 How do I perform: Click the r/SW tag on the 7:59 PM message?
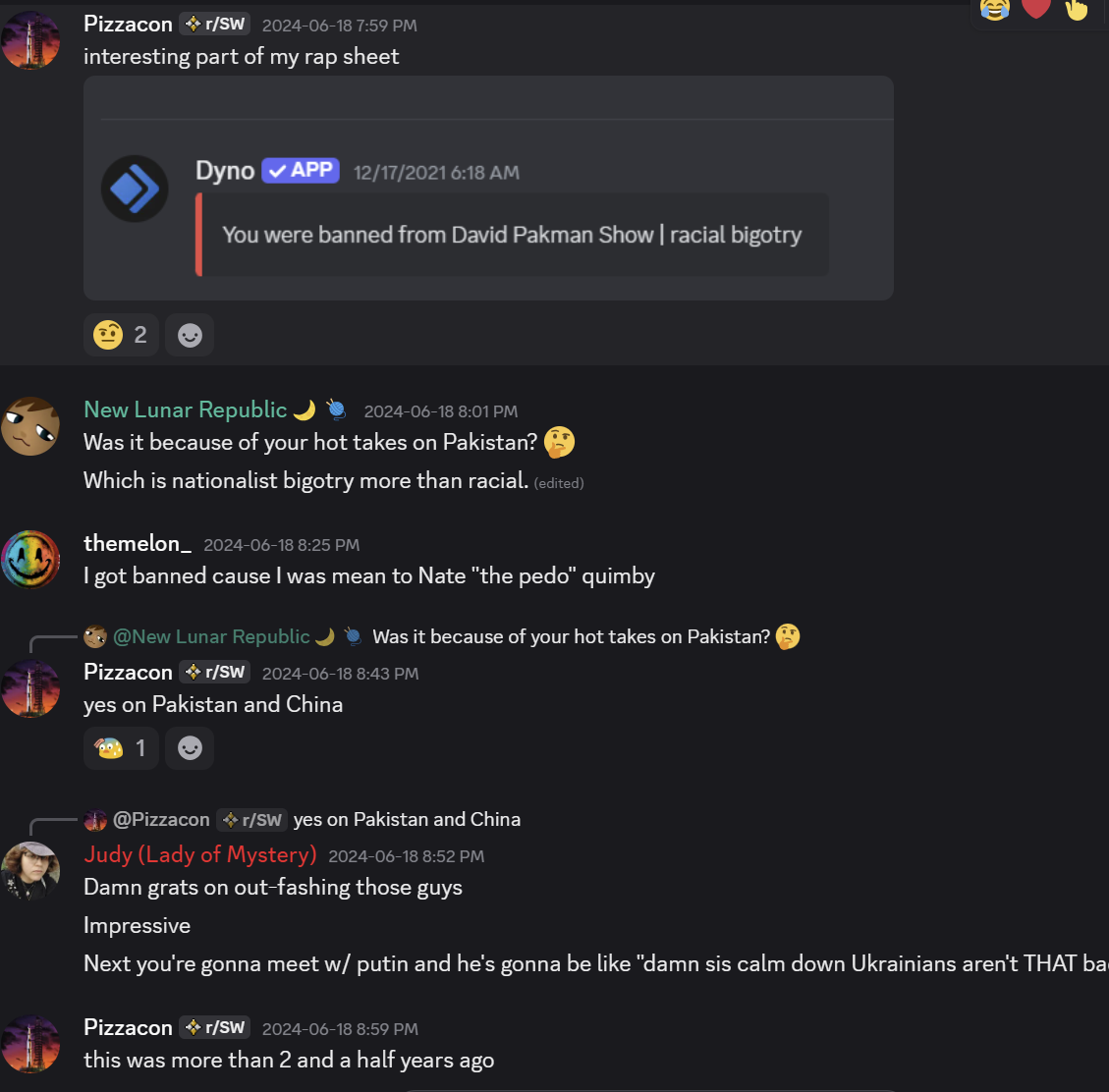[215, 25]
